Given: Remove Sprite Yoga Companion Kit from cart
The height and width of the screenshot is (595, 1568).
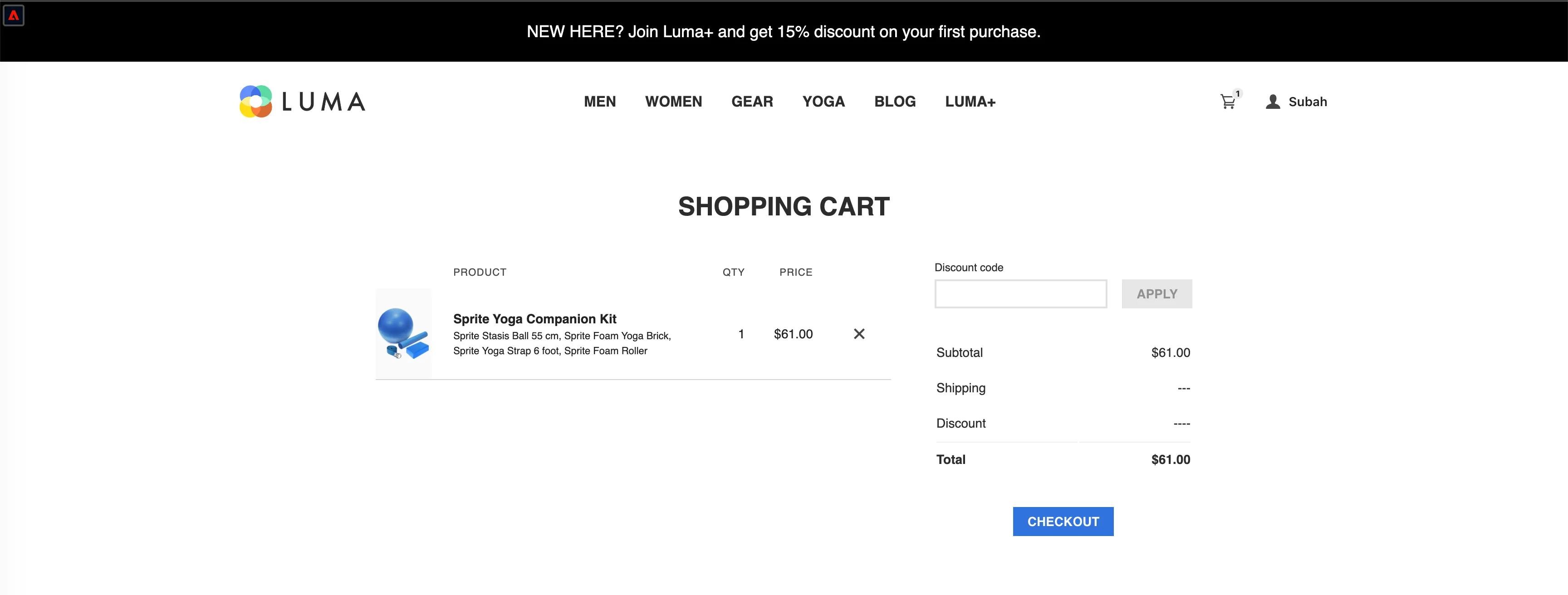Looking at the screenshot, I should tap(859, 333).
